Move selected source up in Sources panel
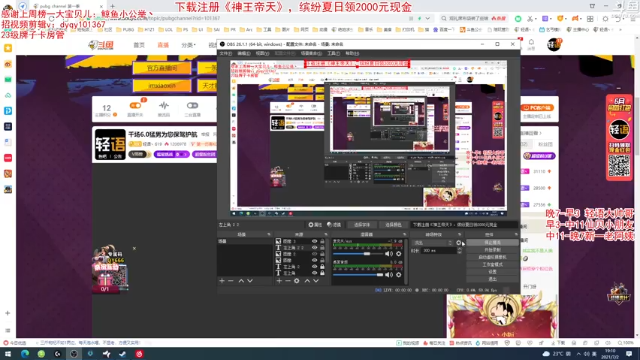The height and width of the screenshot is (360, 640). (x=307, y=281)
